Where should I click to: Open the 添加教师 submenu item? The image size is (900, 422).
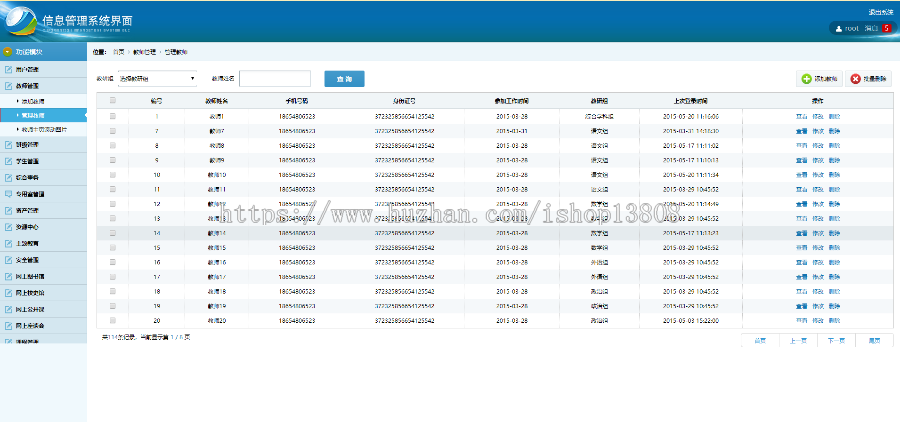coord(33,101)
